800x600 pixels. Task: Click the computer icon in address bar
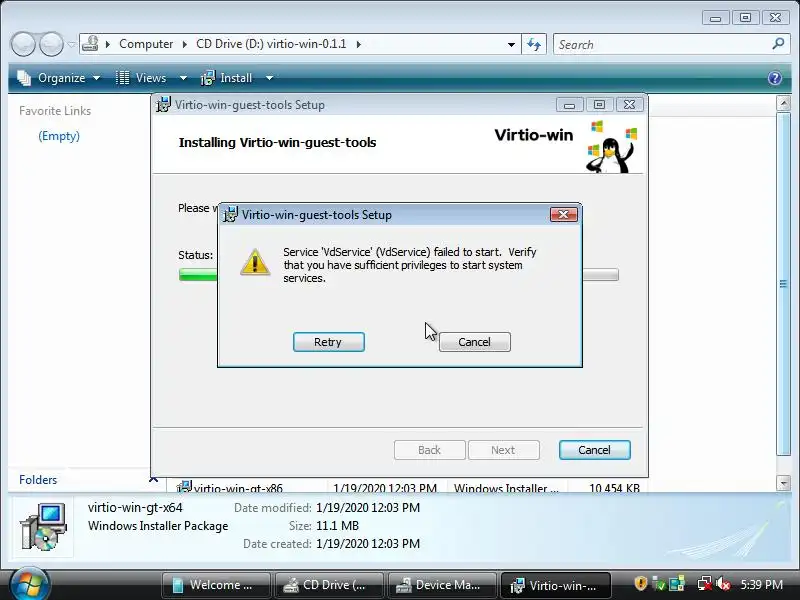point(90,44)
